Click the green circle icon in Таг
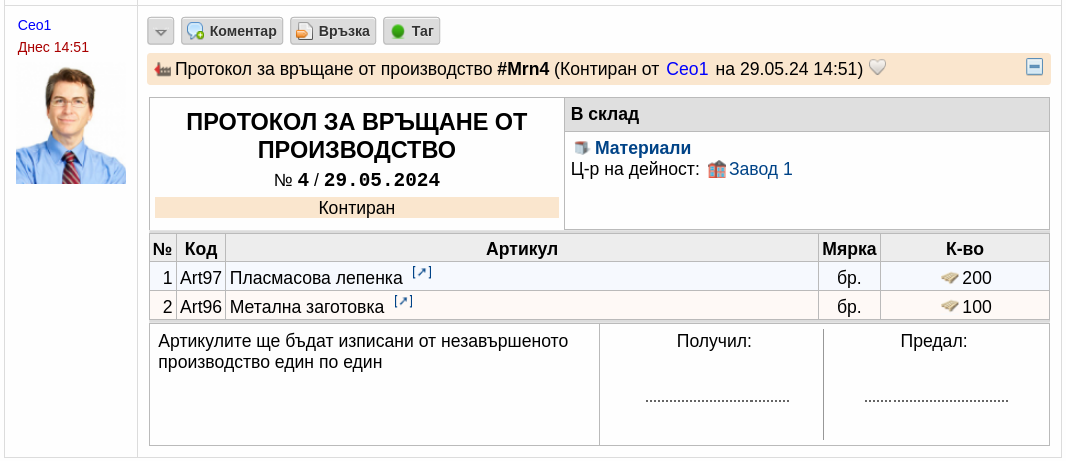This screenshot has height=461, width=1066. click(x=398, y=31)
